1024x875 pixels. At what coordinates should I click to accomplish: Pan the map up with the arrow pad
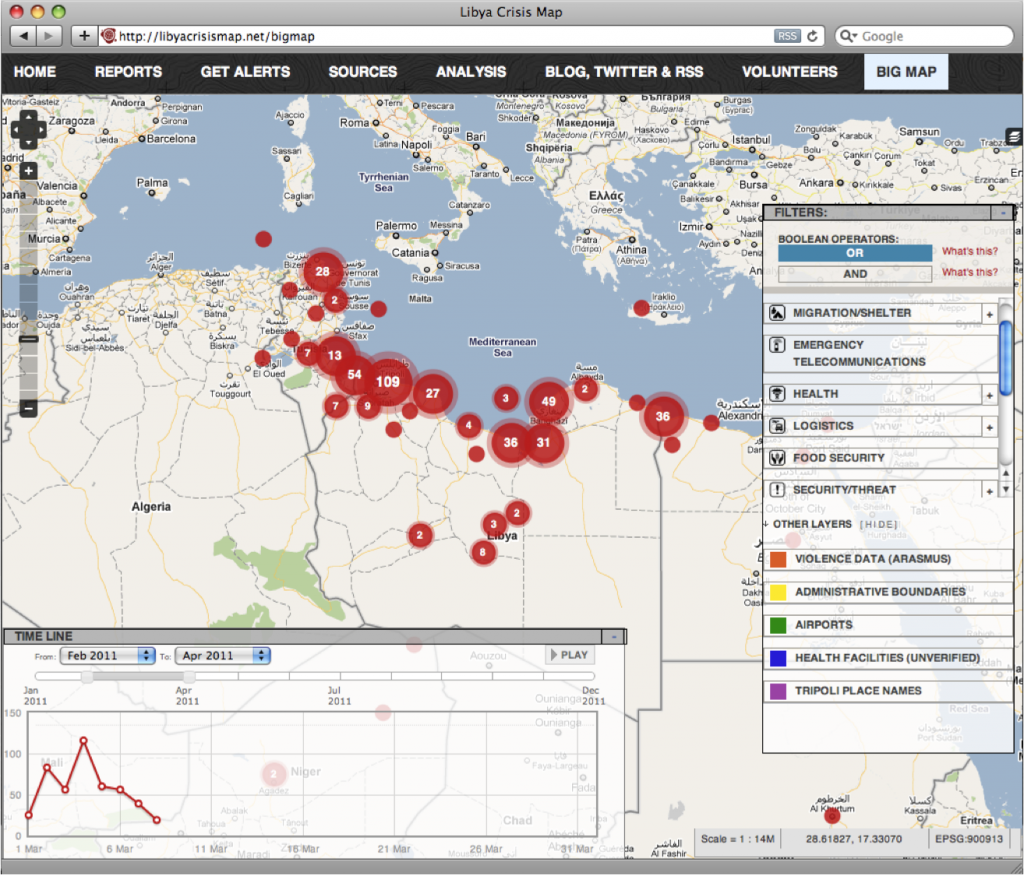[29, 118]
